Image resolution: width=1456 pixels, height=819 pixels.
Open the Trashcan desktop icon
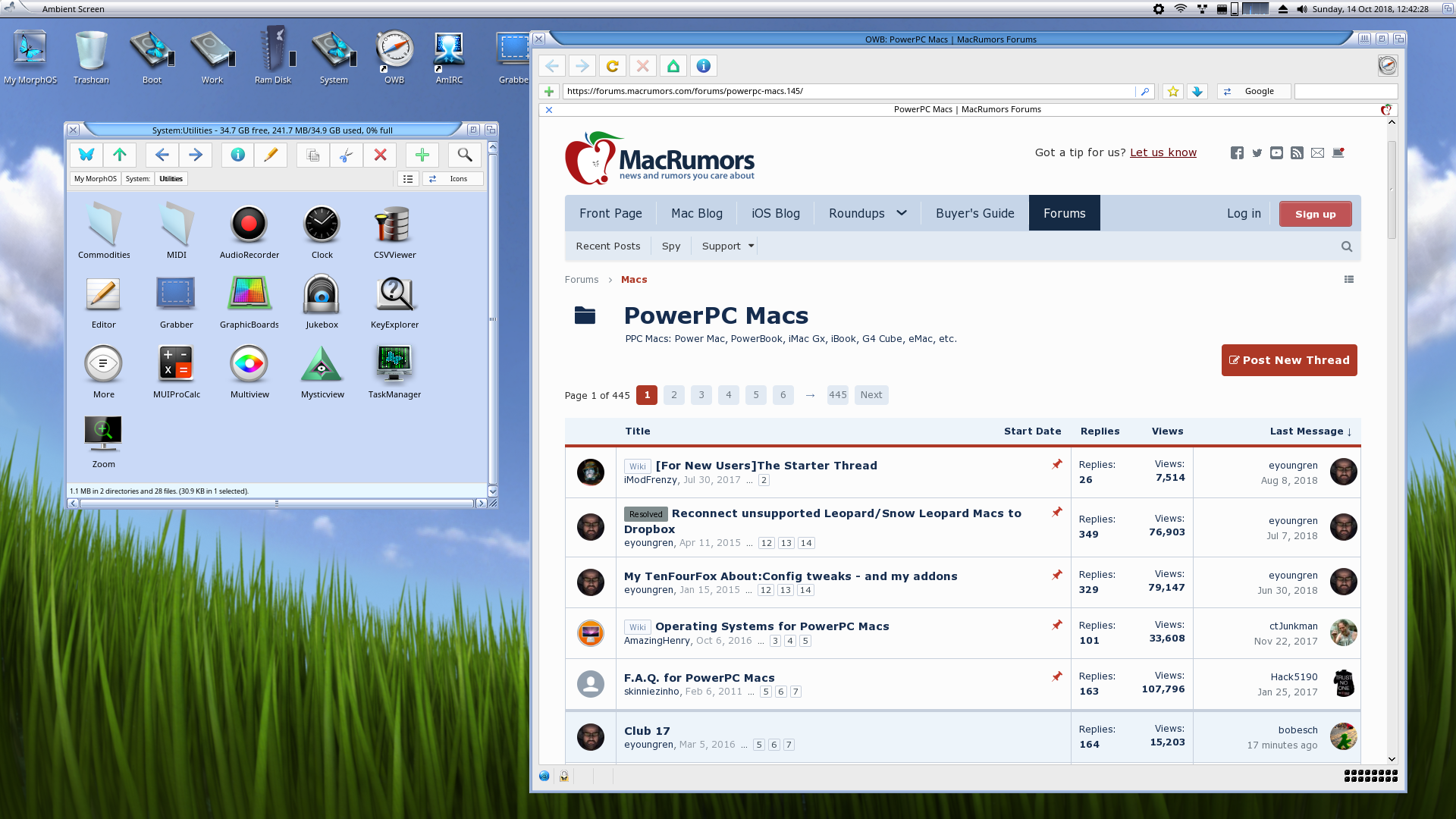tap(91, 56)
